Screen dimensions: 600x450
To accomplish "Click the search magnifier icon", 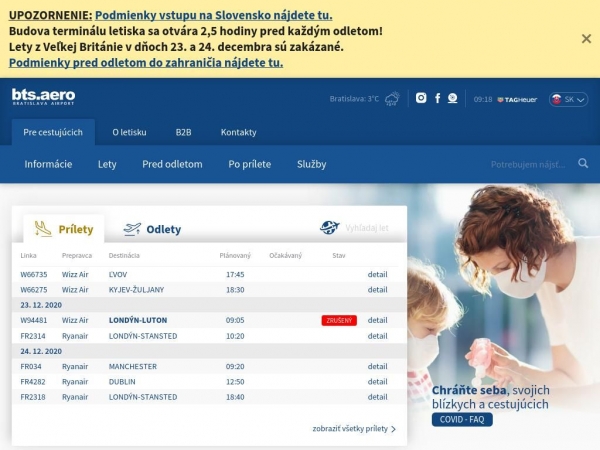I will coord(583,163).
